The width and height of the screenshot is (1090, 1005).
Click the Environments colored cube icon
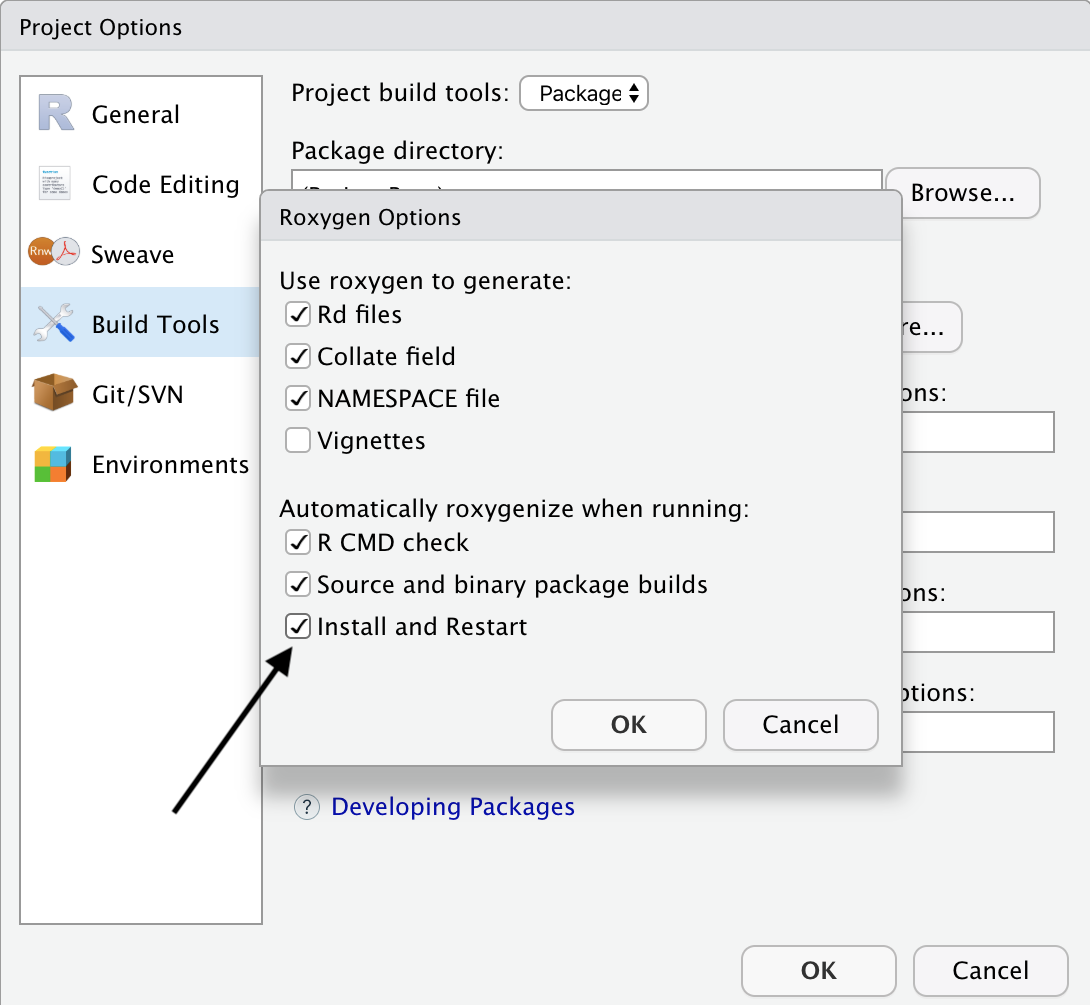tap(54, 464)
